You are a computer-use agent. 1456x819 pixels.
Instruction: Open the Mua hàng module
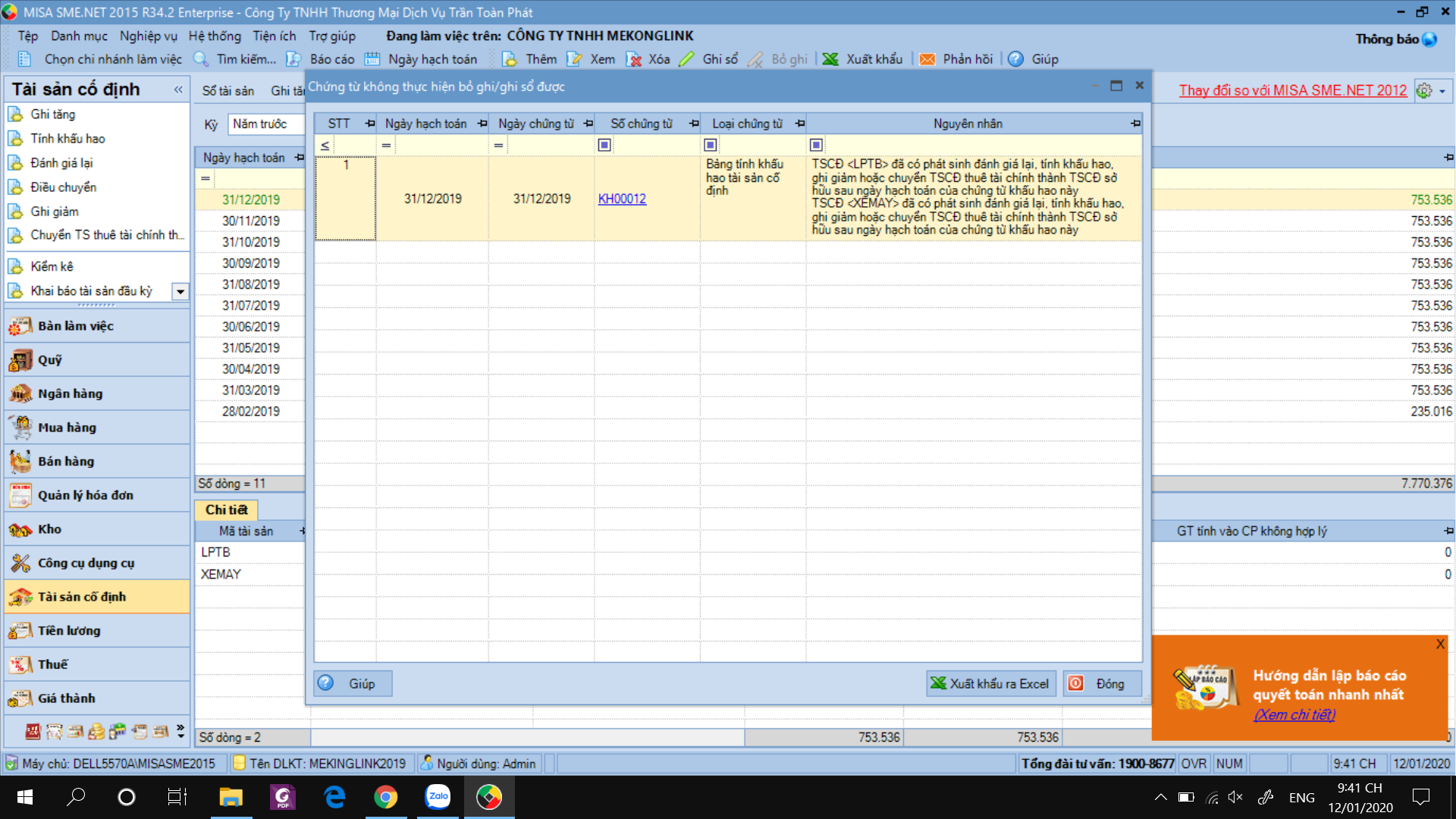[x=96, y=428]
